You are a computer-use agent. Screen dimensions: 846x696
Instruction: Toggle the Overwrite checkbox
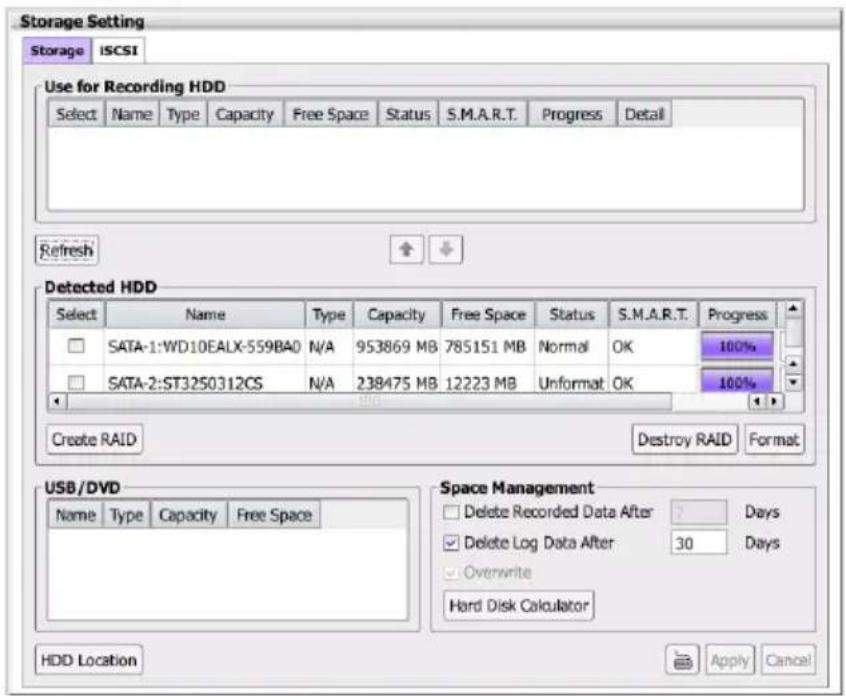(x=451, y=572)
